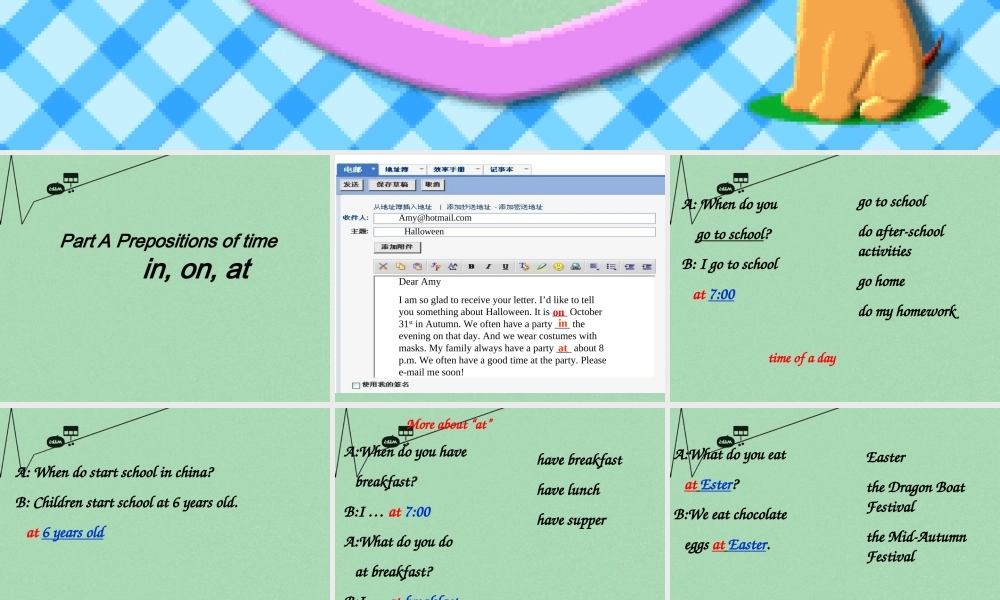1000x600 pixels.
Task: Click the Paste icon in email toolbar
Action: (x=417, y=267)
